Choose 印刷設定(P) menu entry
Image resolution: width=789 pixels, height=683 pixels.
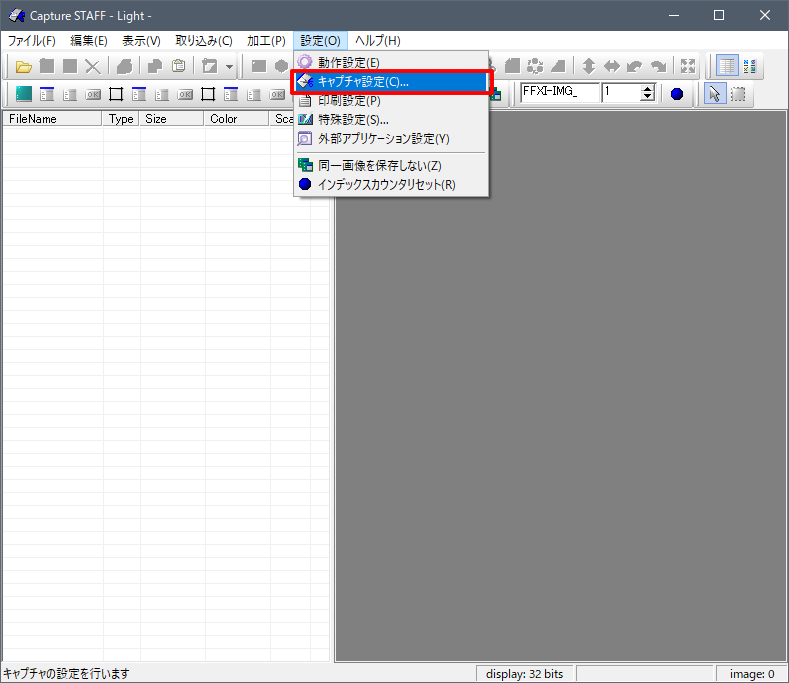click(x=391, y=101)
